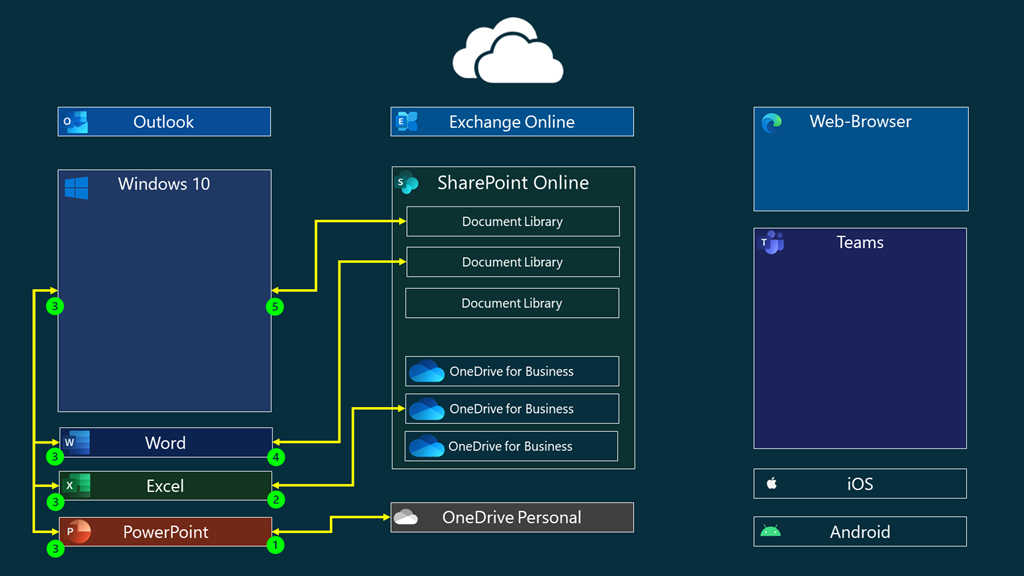1024x576 pixels.
Task: Click the Exchange Online icon
Action: tap(407, 122)
